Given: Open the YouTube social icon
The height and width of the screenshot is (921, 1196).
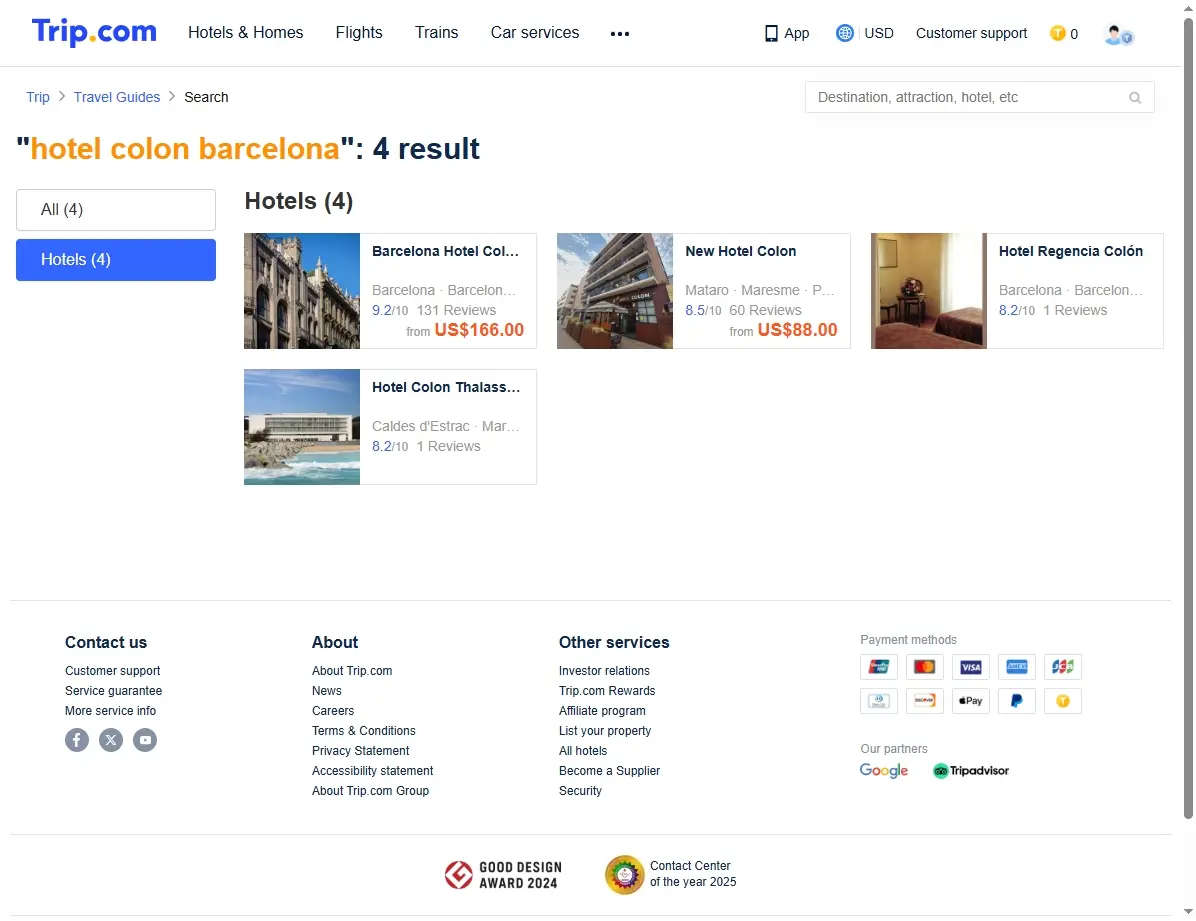Looking at the screenshot, I should [145, 739].
